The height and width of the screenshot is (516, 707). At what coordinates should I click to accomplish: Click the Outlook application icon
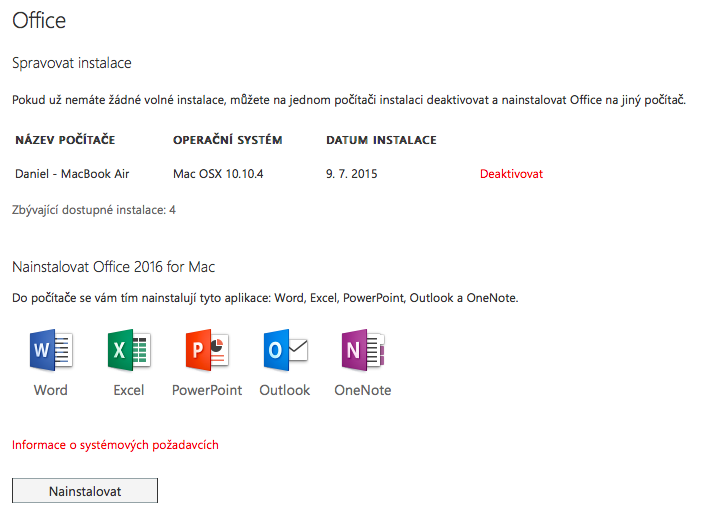[285, 350]
